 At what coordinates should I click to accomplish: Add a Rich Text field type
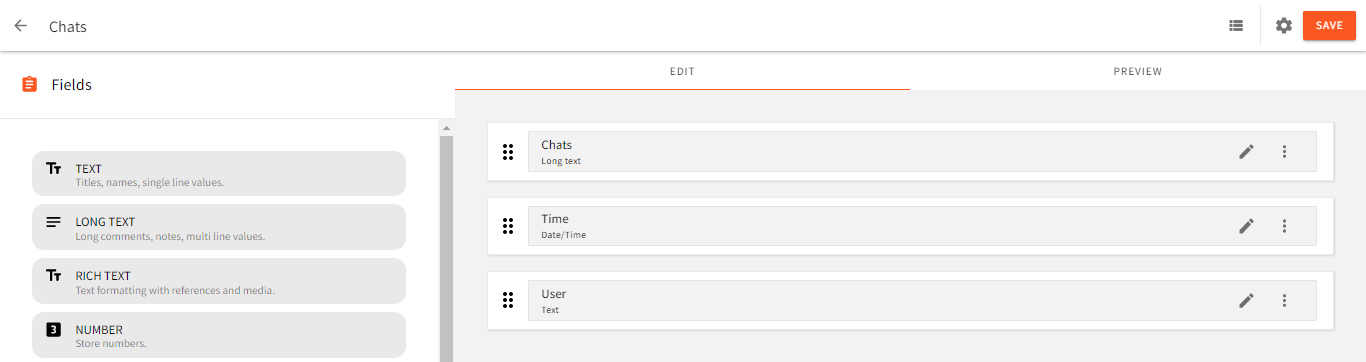(x=219, y=281)
